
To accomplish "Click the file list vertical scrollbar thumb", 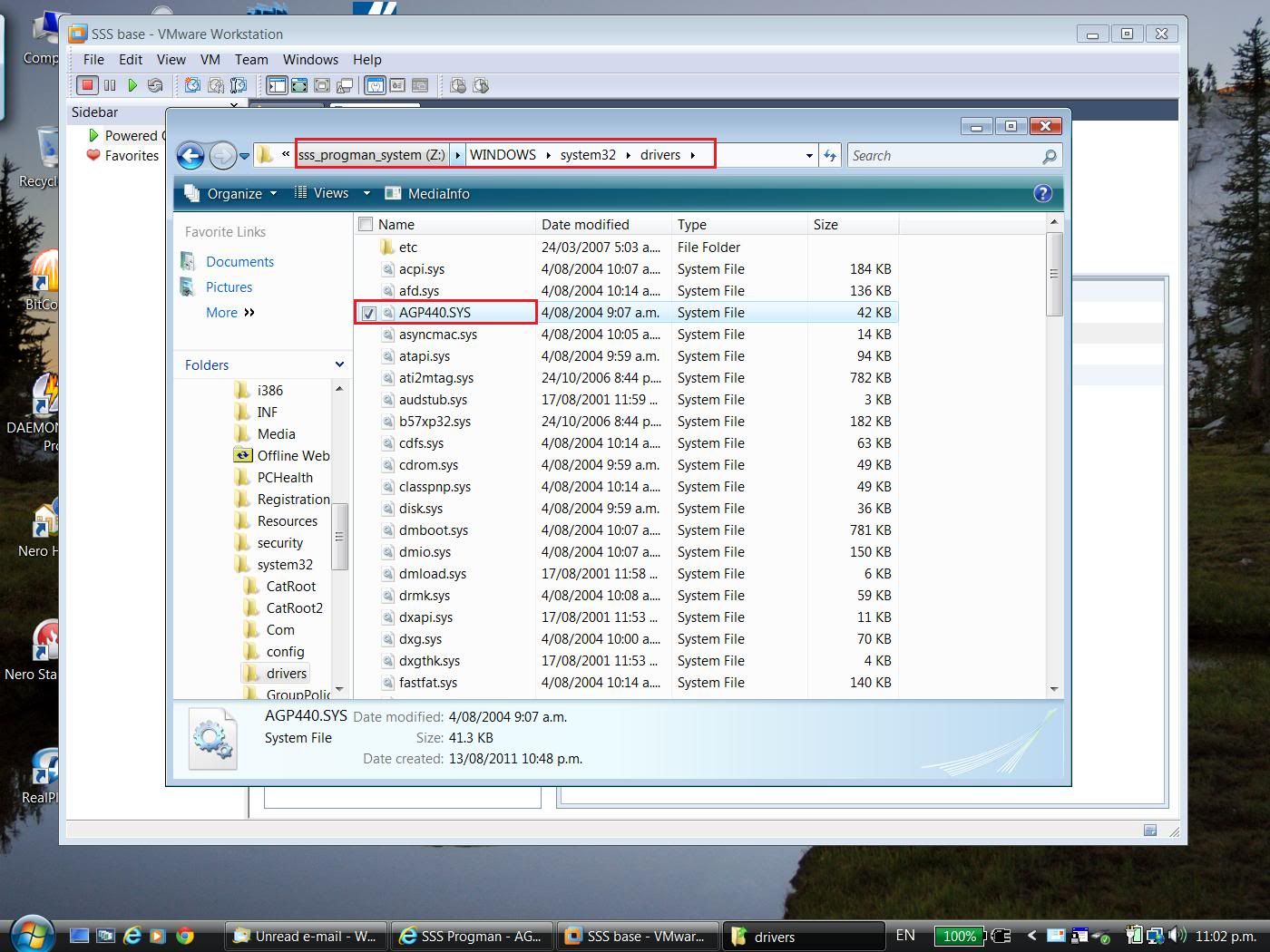I will tap(1054, 274).
